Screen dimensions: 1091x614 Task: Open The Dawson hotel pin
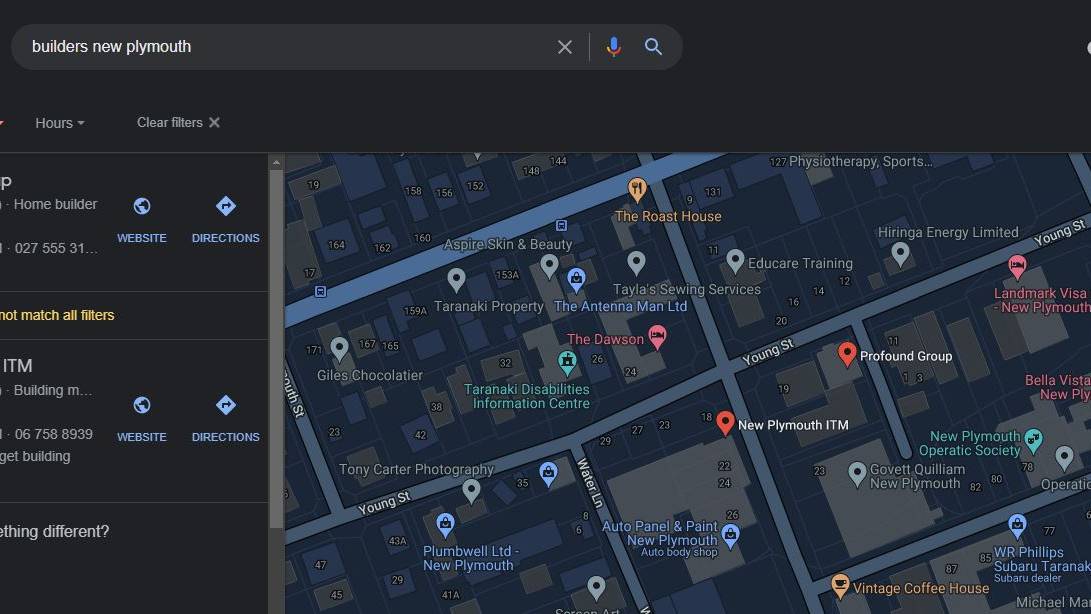(x=657, y=337)
